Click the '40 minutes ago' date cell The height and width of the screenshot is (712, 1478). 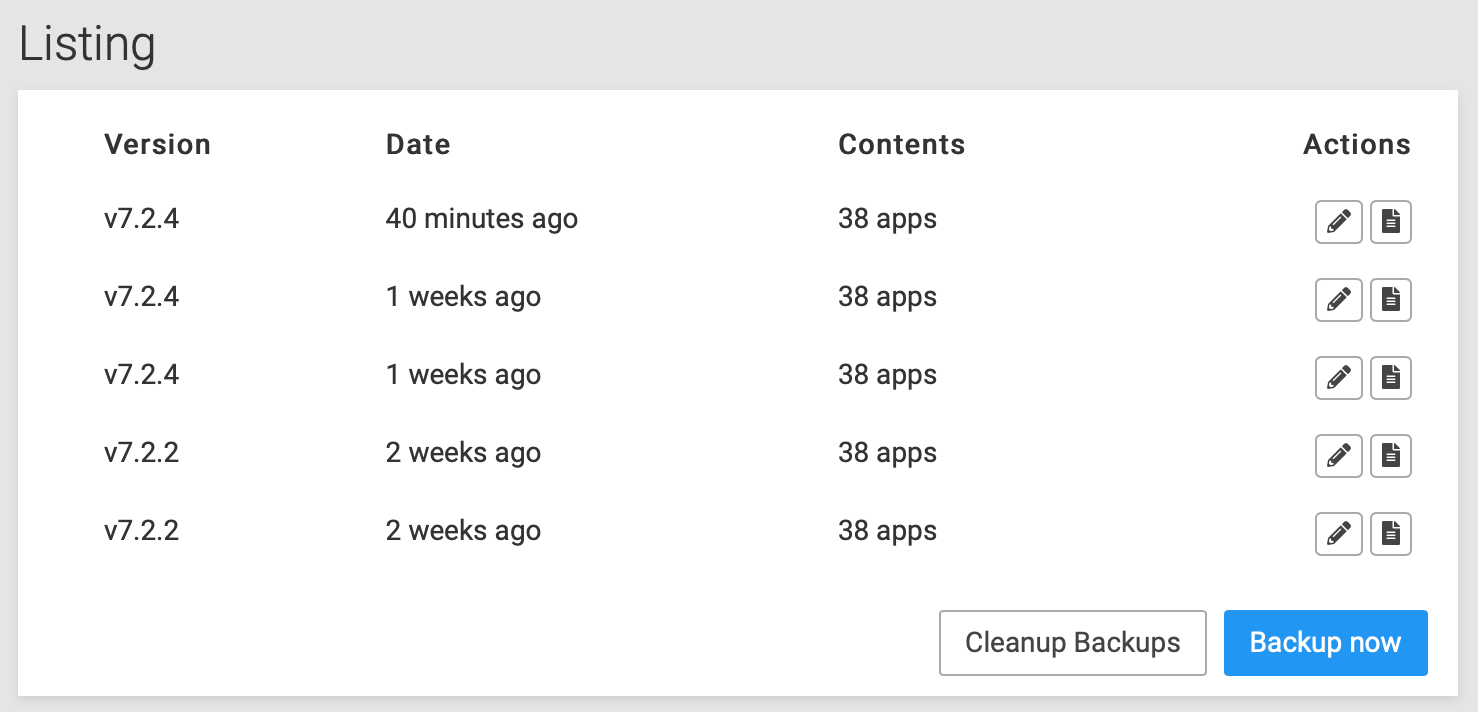(x=482, y=219)
